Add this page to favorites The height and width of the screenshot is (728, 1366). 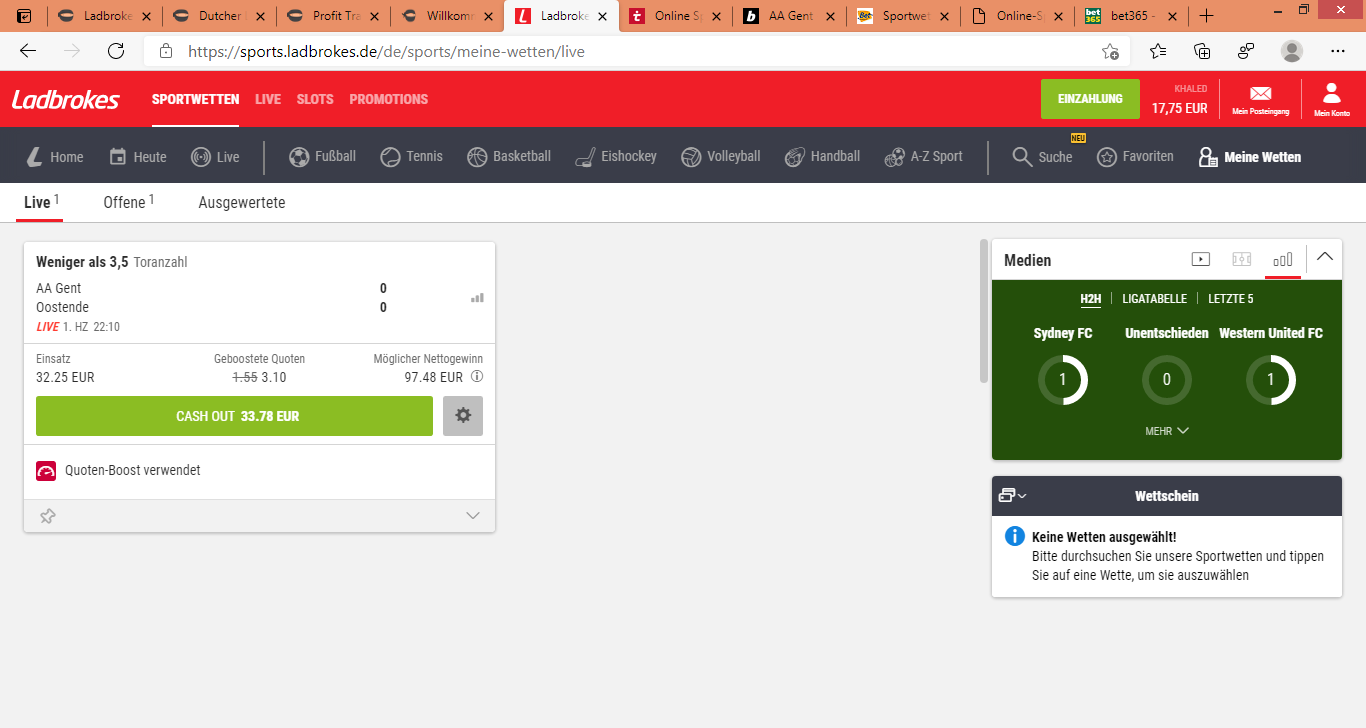[1110, 51]
